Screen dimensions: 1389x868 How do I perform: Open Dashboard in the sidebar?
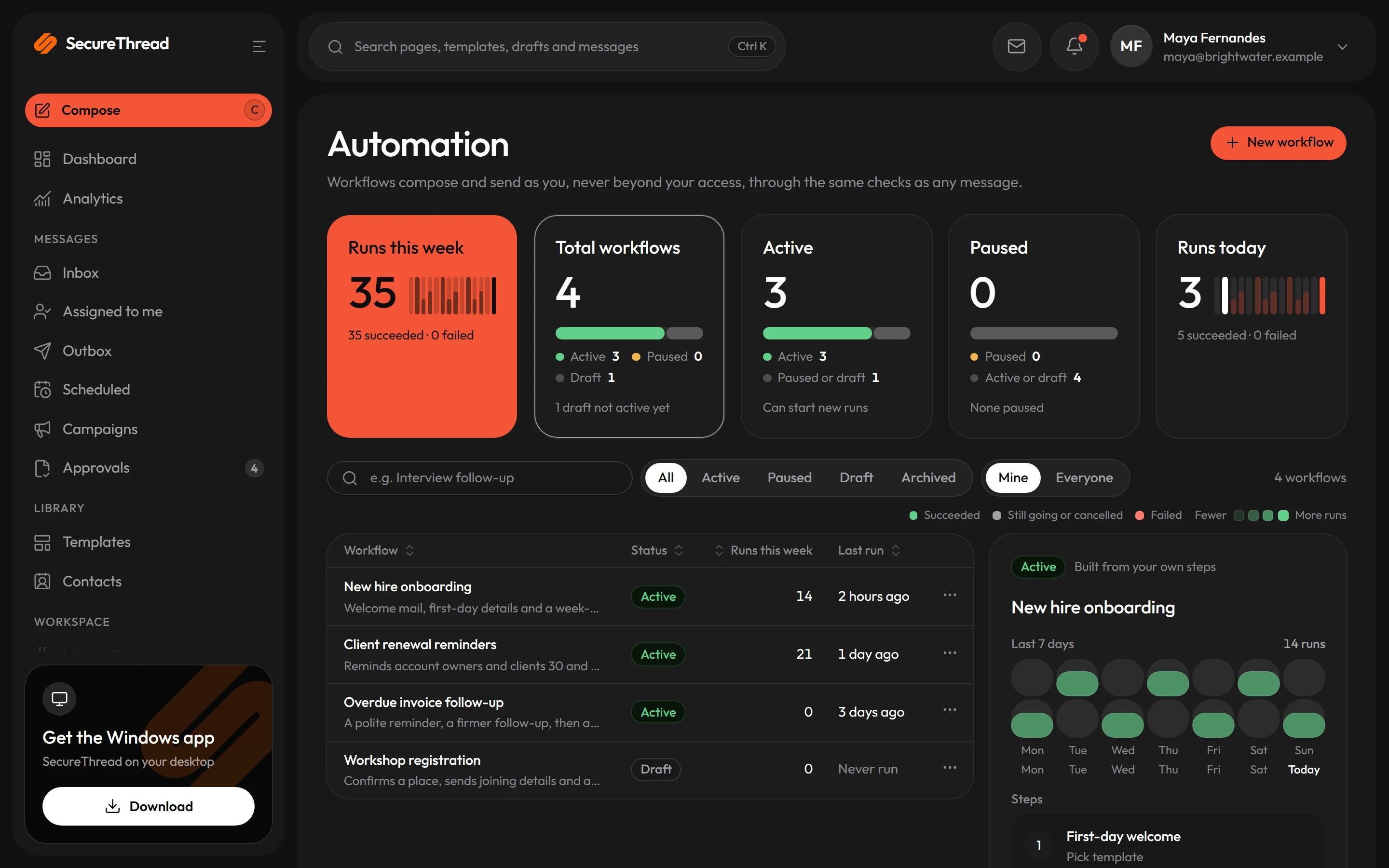149,159
